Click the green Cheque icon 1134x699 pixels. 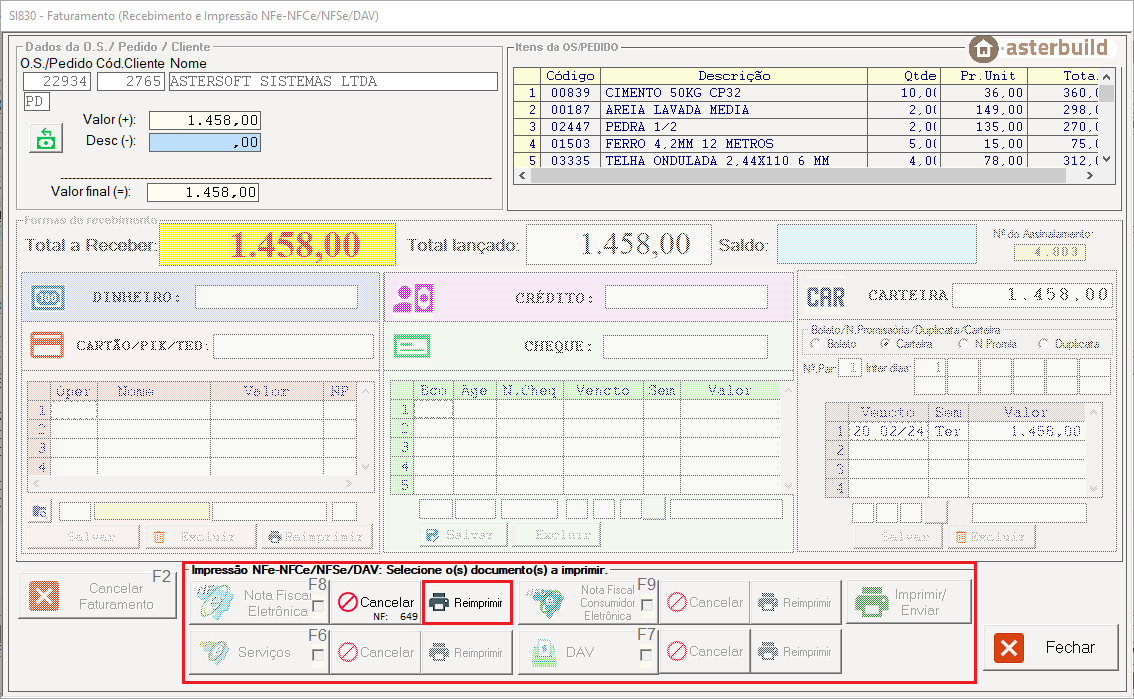click(x=411, y=346)
